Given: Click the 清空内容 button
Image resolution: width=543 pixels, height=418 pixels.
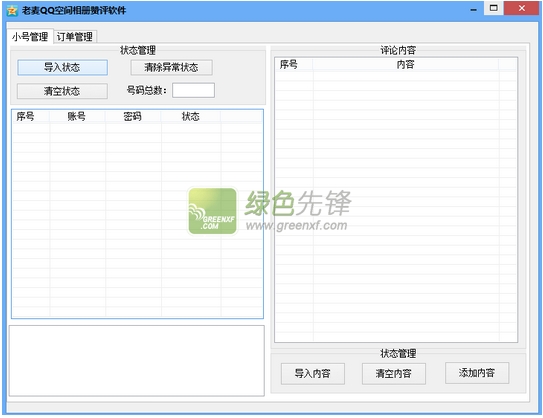Looking at the screenshot, I should [x=394, y=373].
